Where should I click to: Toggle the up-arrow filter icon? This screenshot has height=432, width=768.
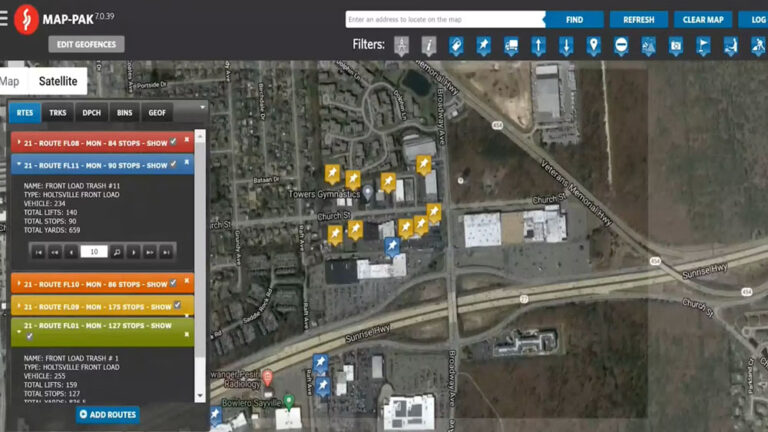pos(539,46)
